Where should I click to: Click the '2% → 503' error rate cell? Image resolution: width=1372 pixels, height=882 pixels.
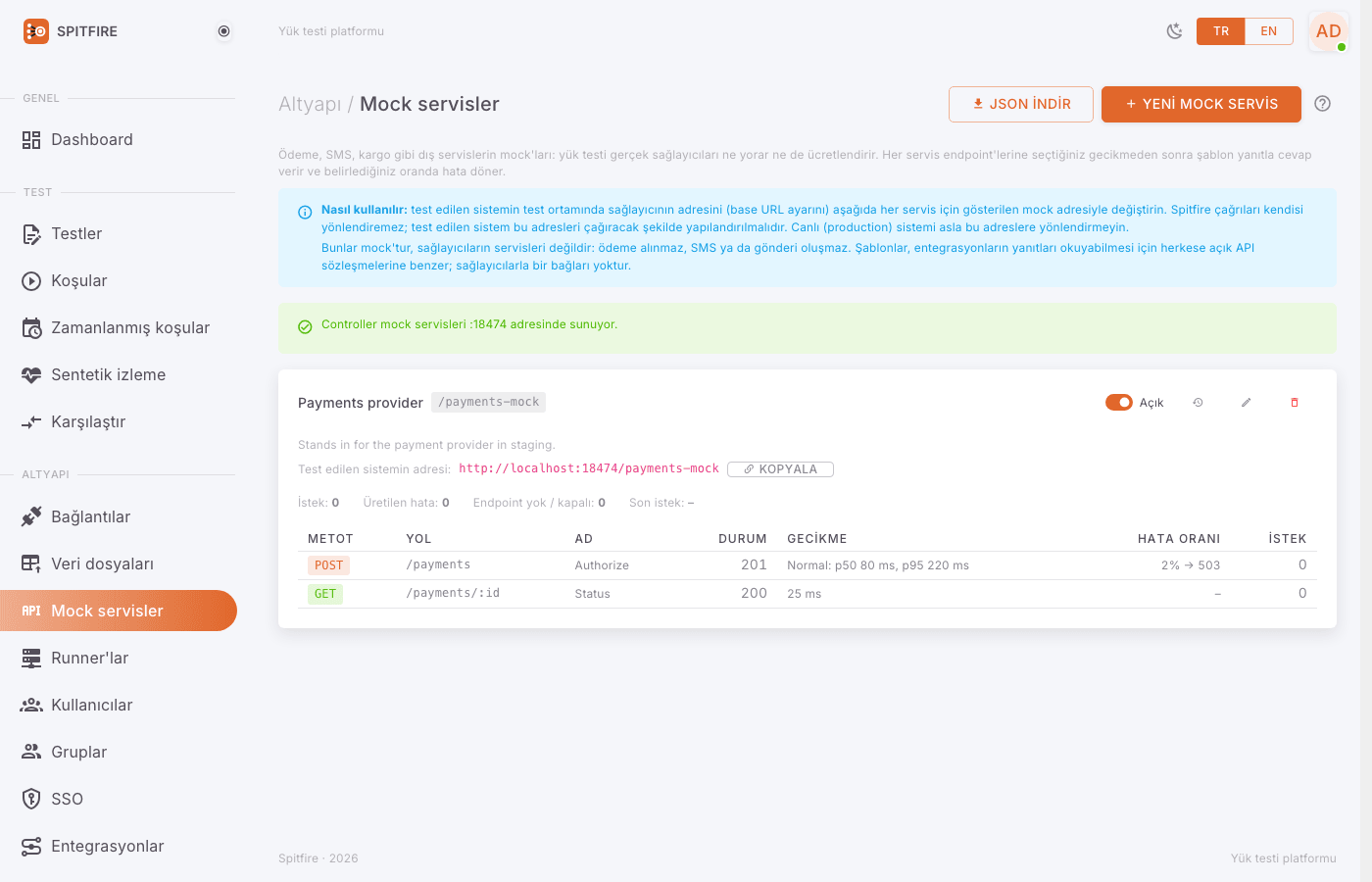pyautogui.click(x=1191, y=565)
